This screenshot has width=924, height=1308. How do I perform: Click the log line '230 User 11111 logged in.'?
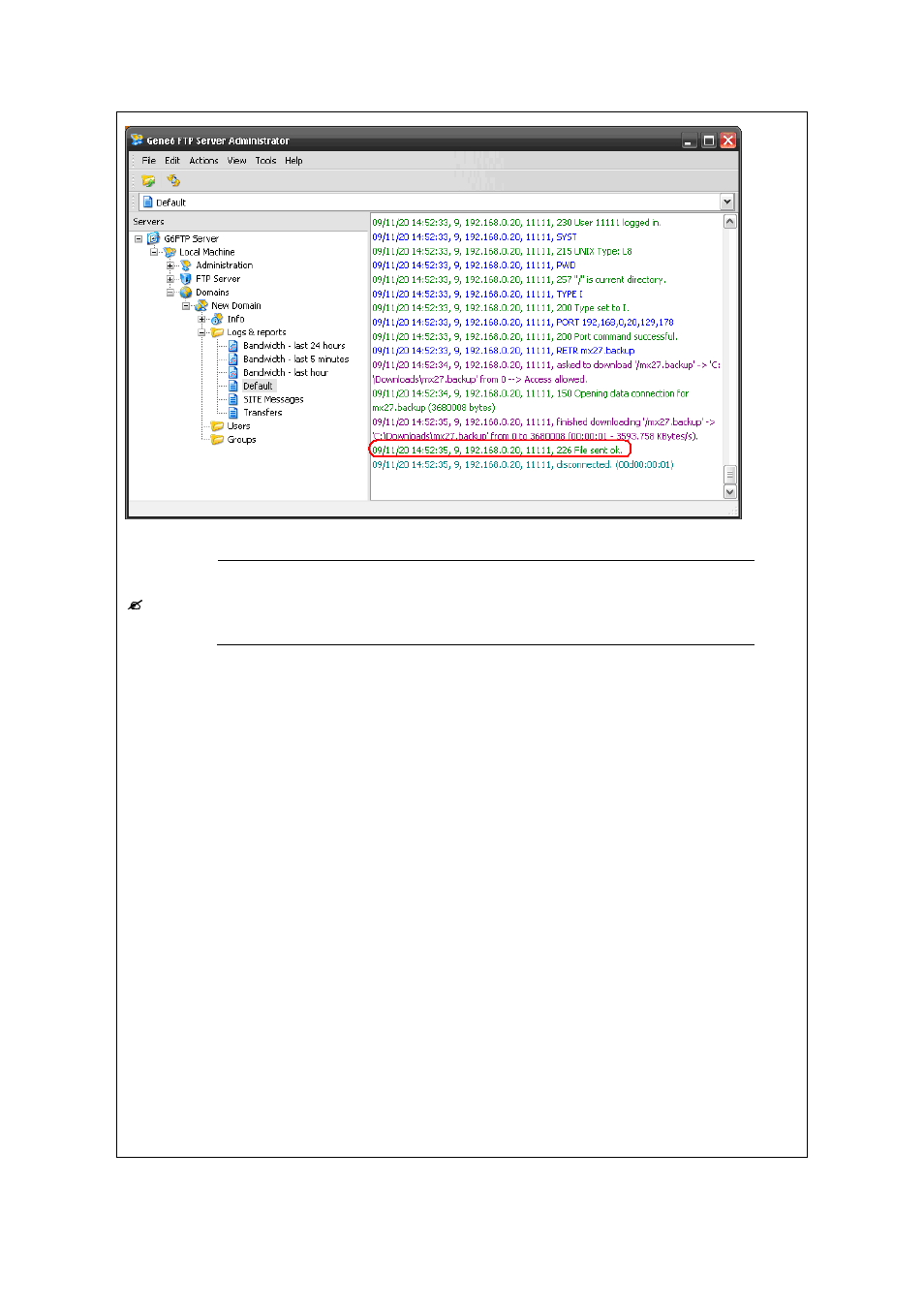(x=516, y=223)
